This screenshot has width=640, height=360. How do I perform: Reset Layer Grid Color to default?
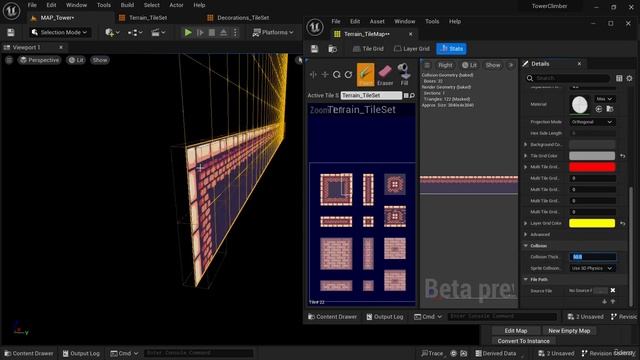click(622, 223)
